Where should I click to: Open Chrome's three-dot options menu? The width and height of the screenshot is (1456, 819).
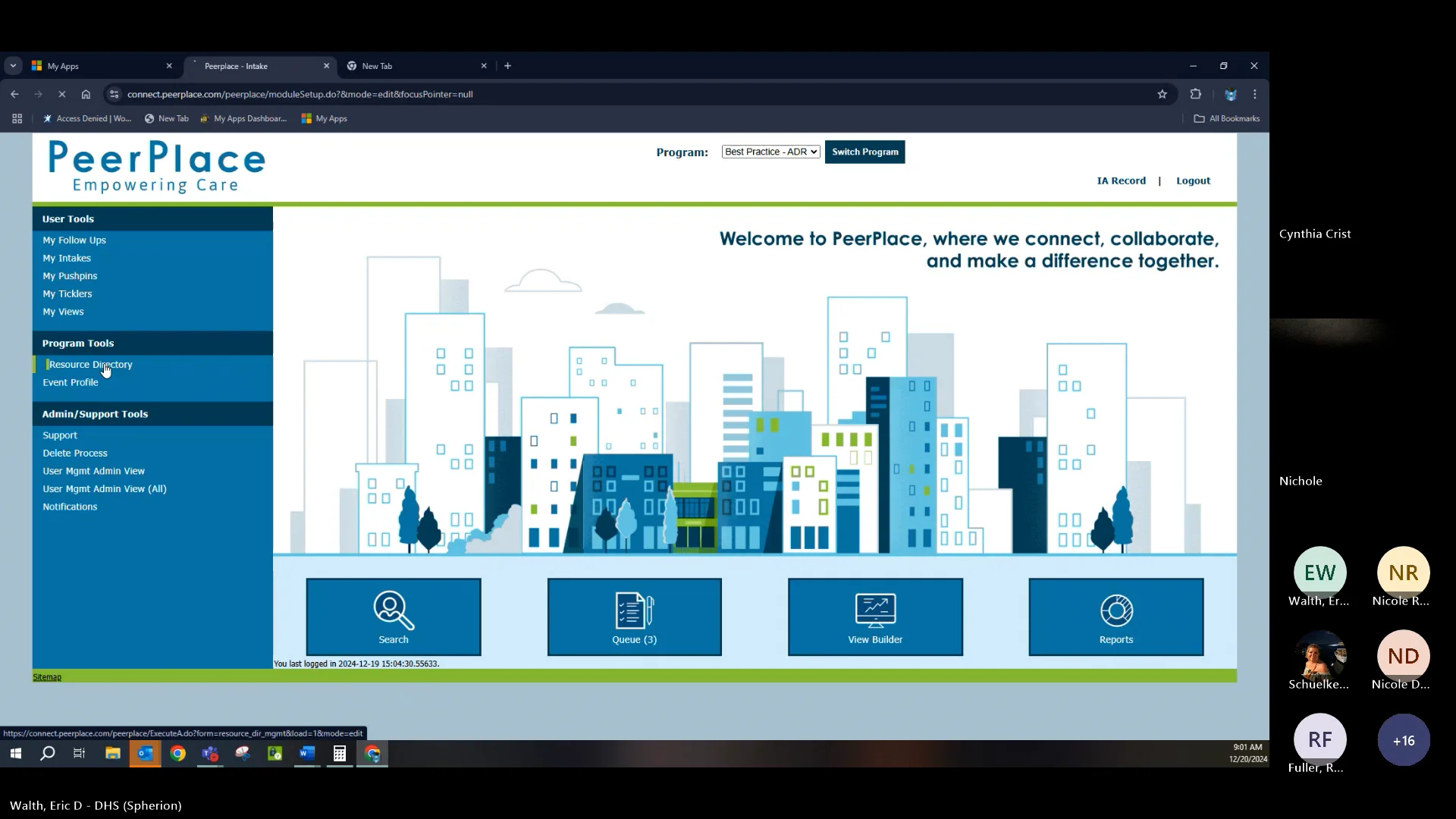(x=1255, y=94)
